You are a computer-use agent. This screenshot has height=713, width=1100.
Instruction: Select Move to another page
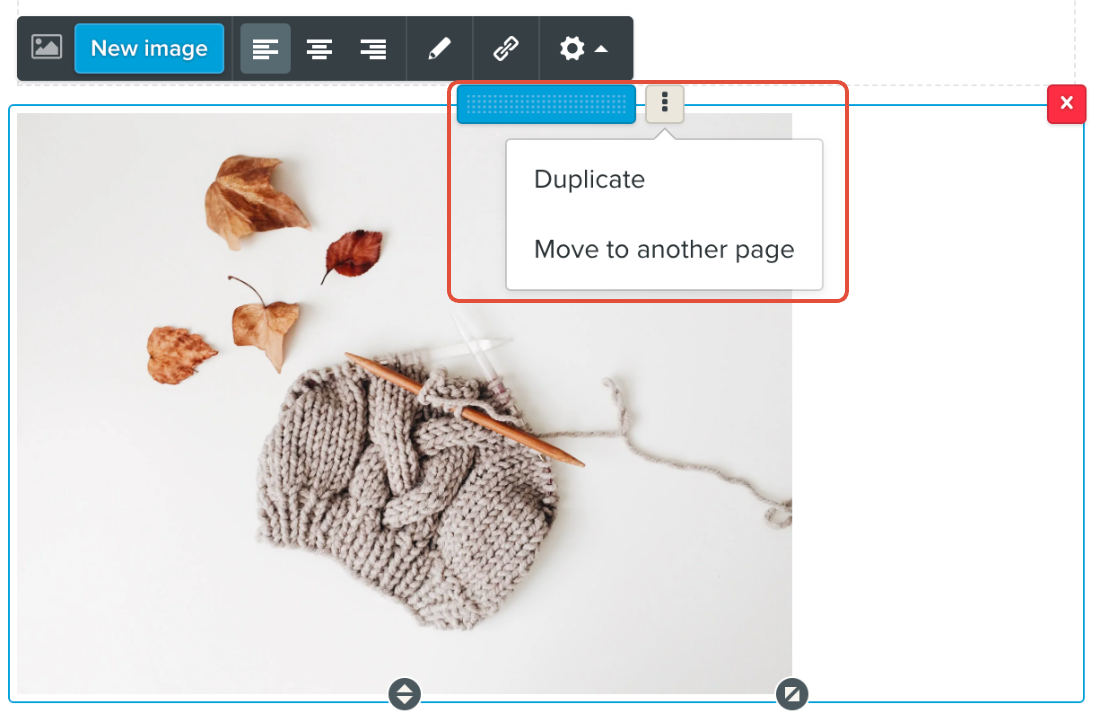(x=663, y=249)
